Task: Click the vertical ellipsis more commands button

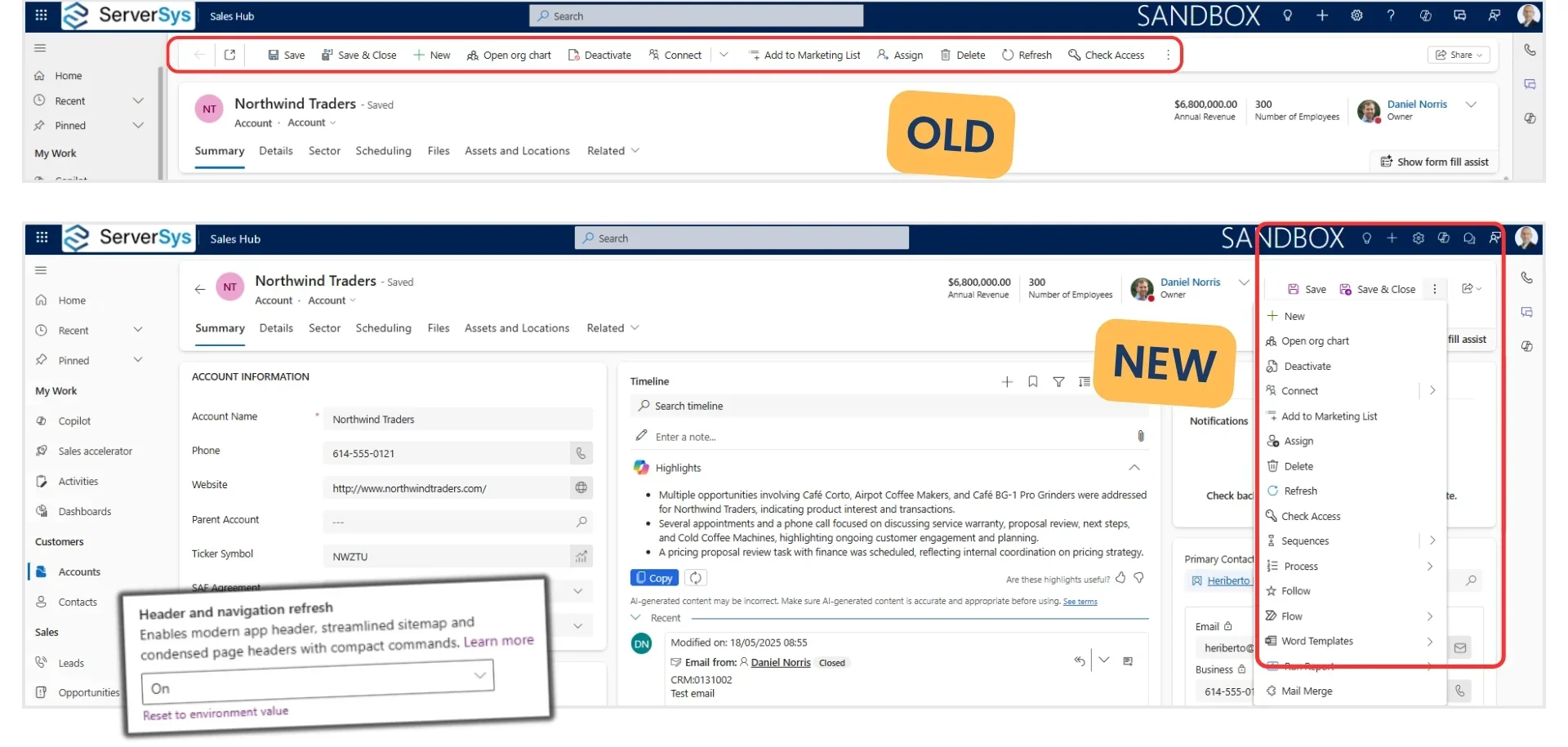Action: click(1435, 289)
